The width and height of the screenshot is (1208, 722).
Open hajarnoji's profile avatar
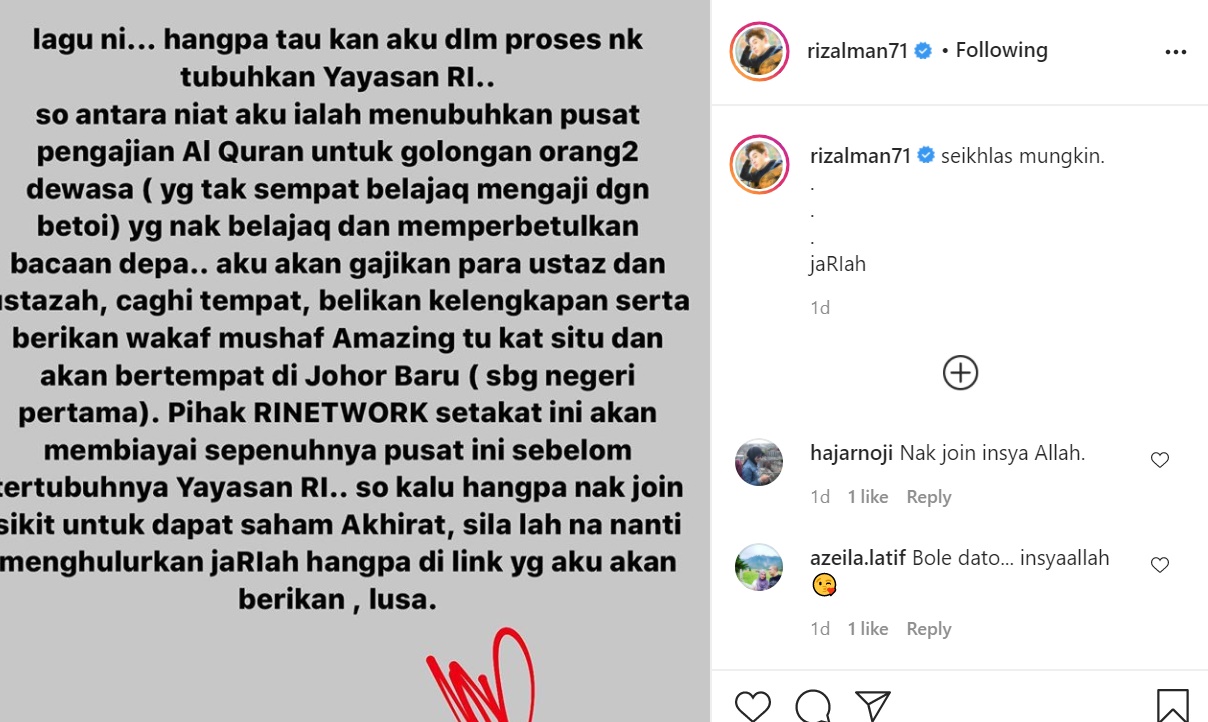[759, 462]
